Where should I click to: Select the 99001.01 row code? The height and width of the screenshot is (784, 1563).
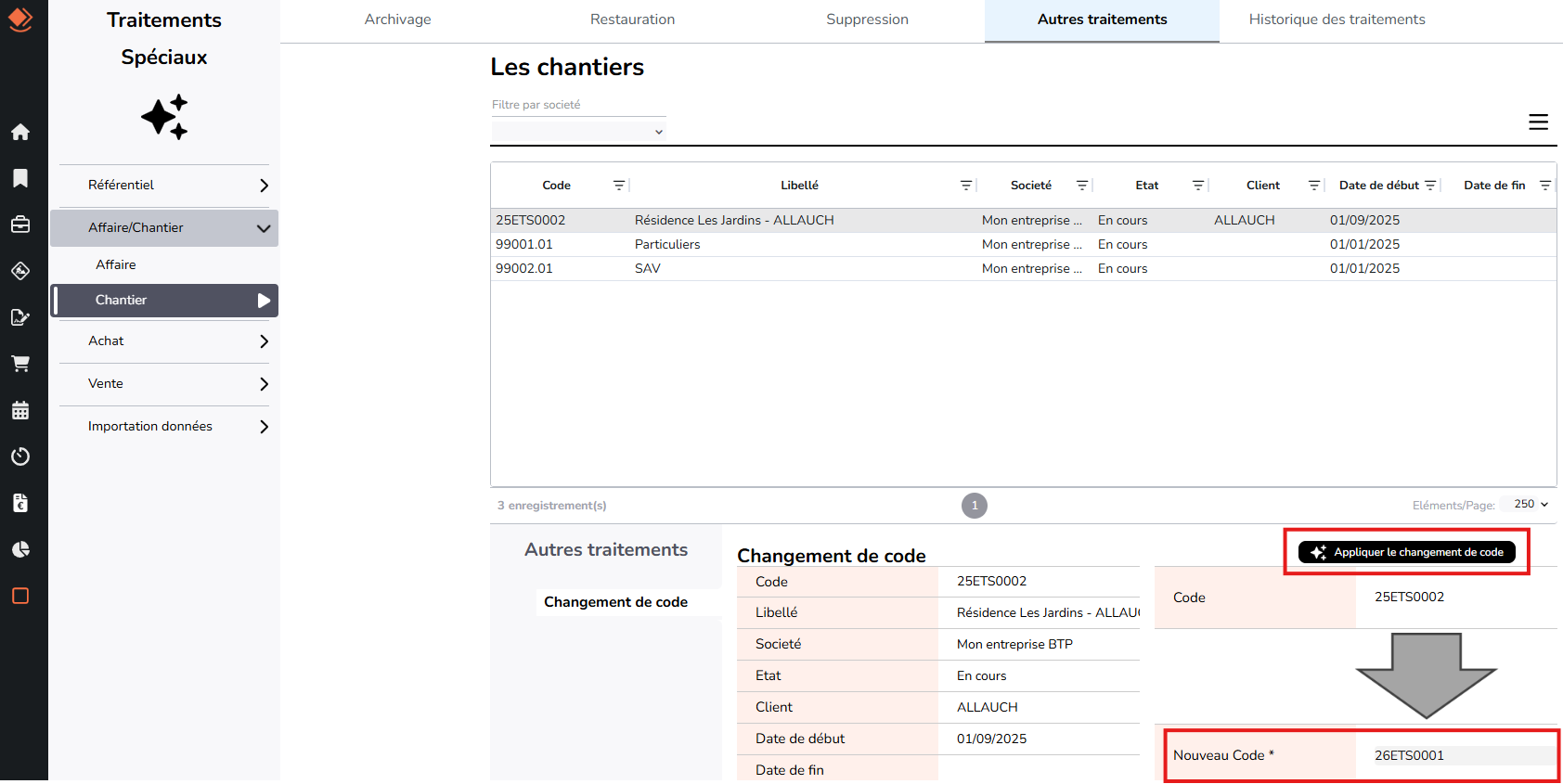tap(524, 245)
